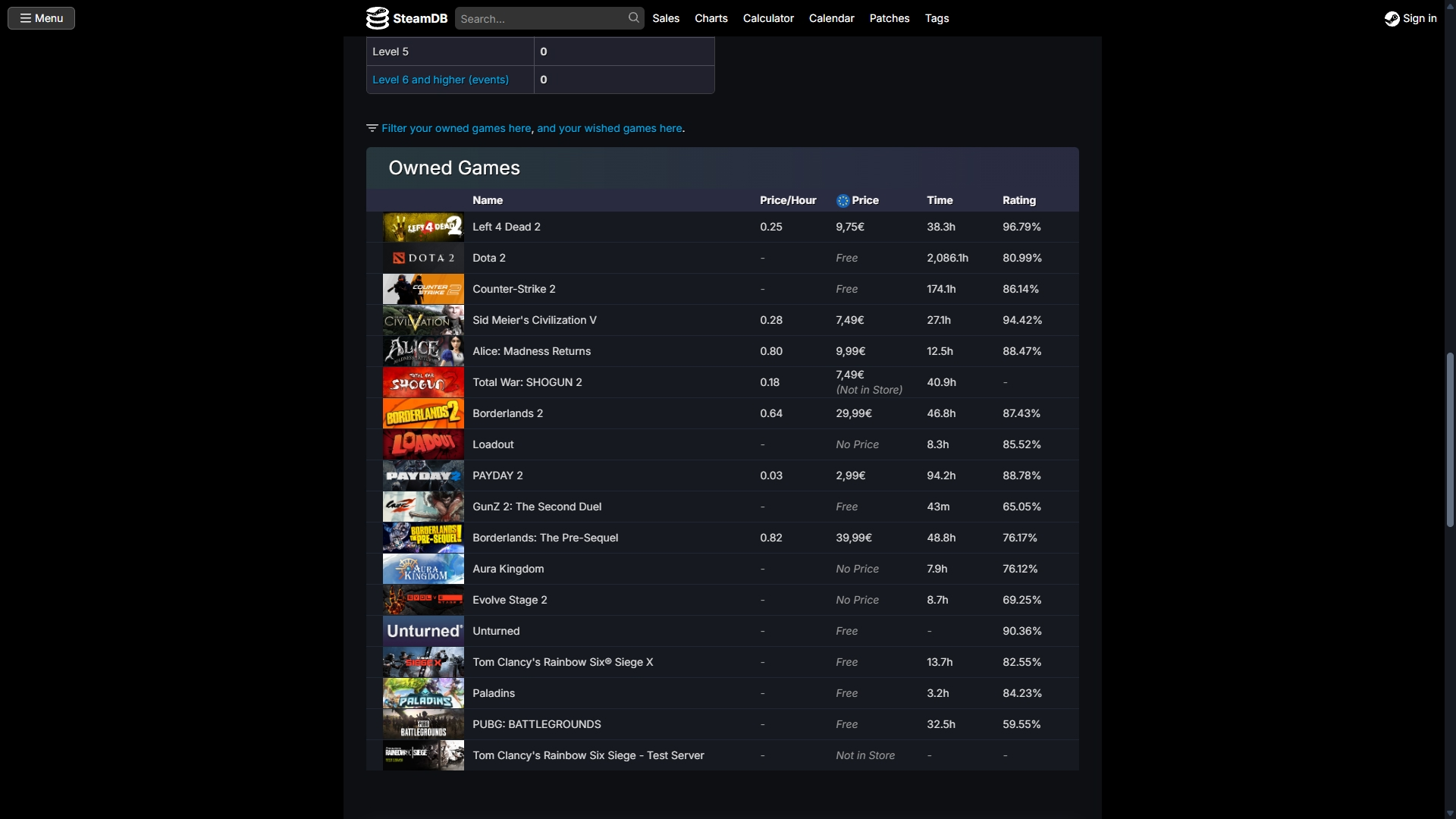
Task: Open Tom Clancy's Rainbow Six Siege X link
Action: [563, 662]
